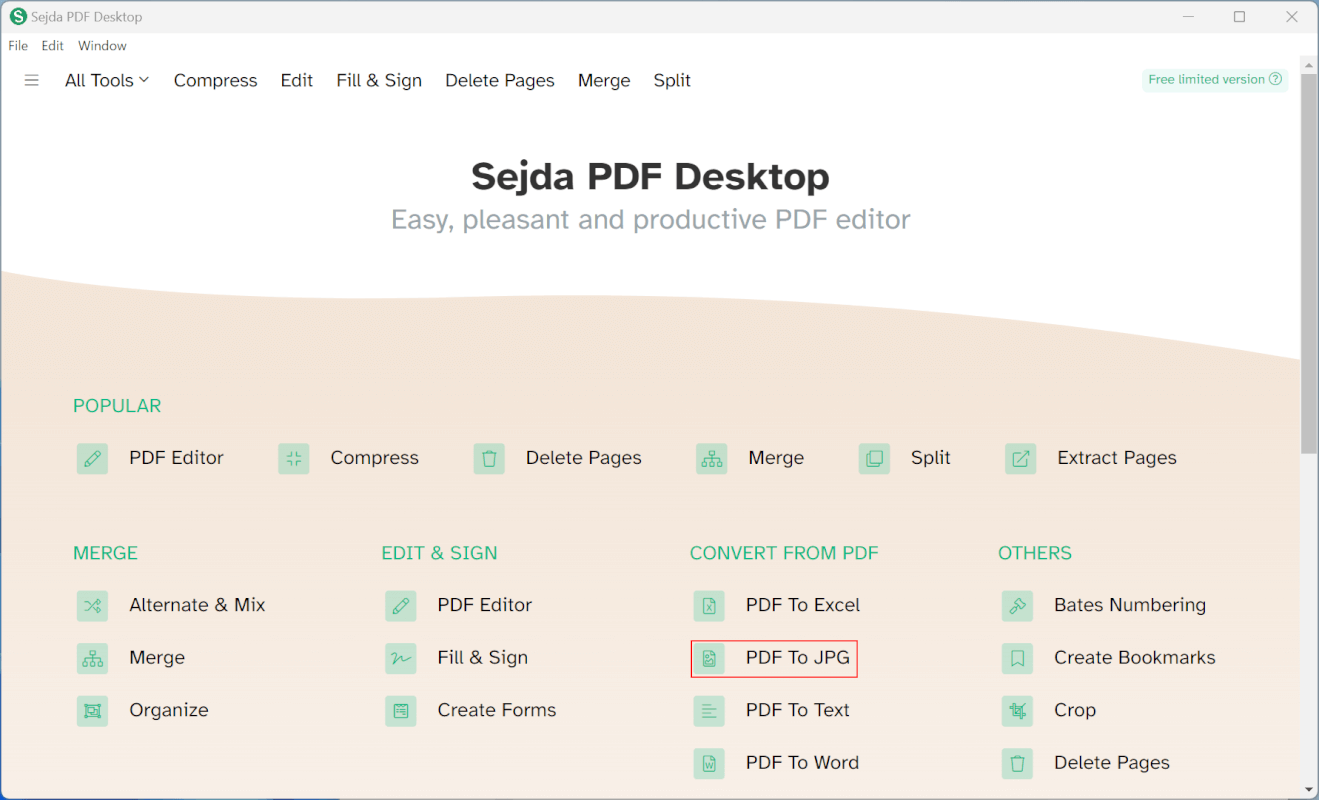Open the hamburger menu icon
The image size is (1319, 800).
[32, 80]
